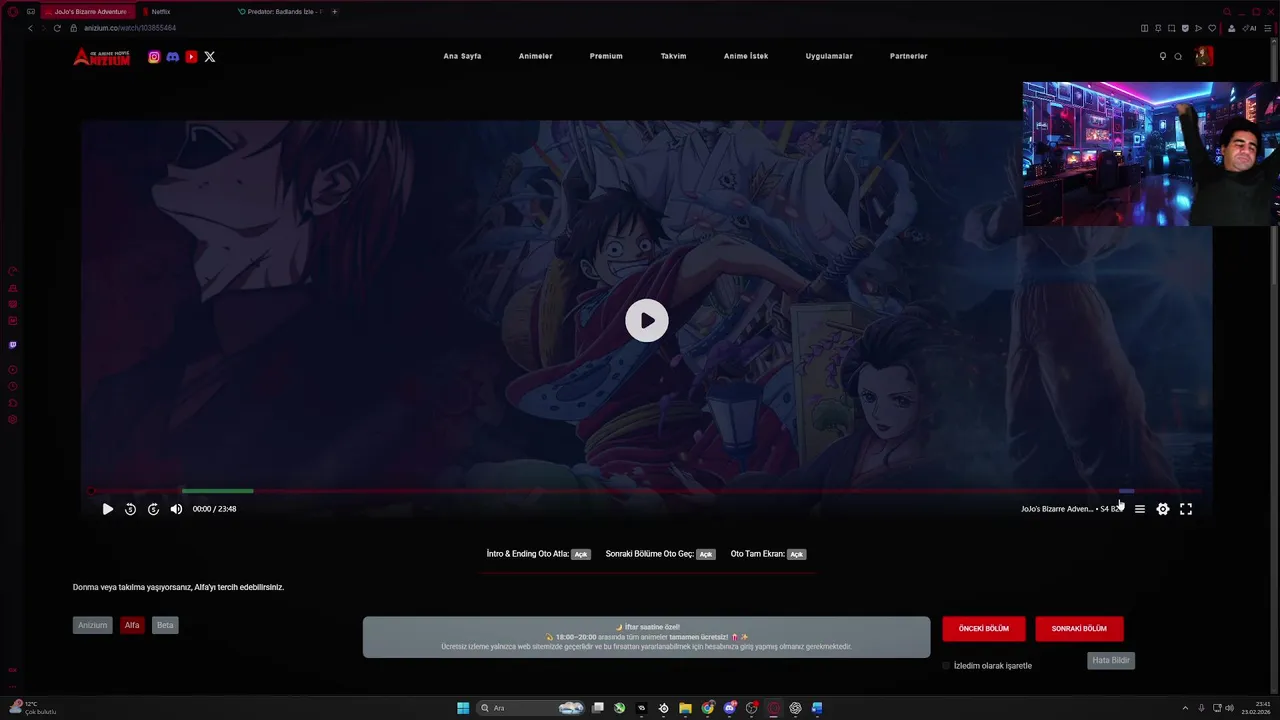This screenshot has width=1280, height=720.
Task: Click the Hata Bildir button
Action: click(1111, 661)
